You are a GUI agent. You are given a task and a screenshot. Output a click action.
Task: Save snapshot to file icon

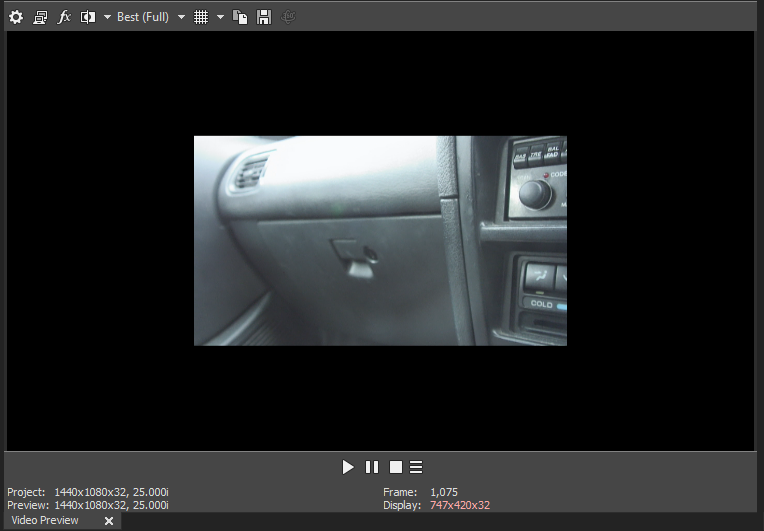(x=264, y=18)
